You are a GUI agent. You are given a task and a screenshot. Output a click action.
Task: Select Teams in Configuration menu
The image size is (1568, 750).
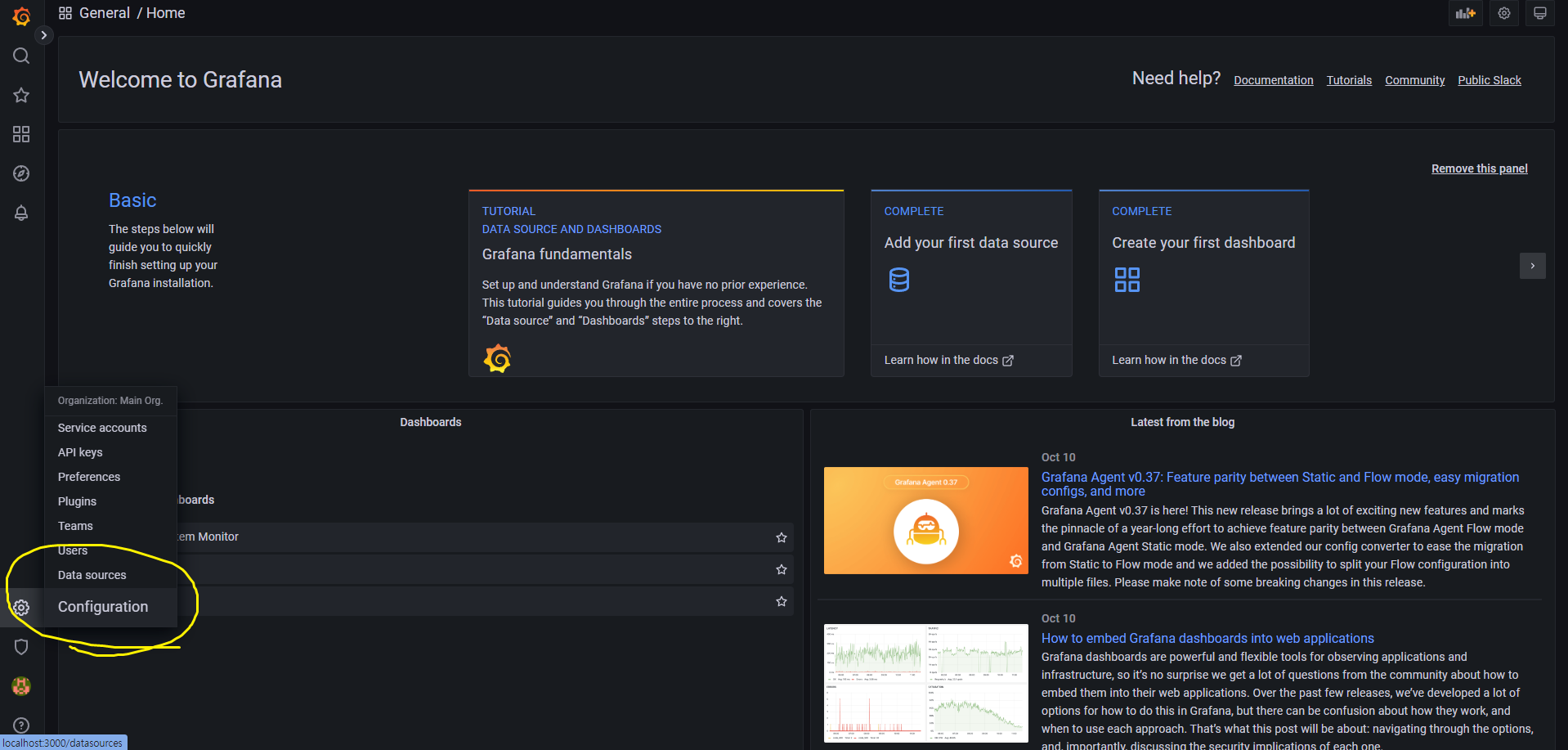coord(75,526)
